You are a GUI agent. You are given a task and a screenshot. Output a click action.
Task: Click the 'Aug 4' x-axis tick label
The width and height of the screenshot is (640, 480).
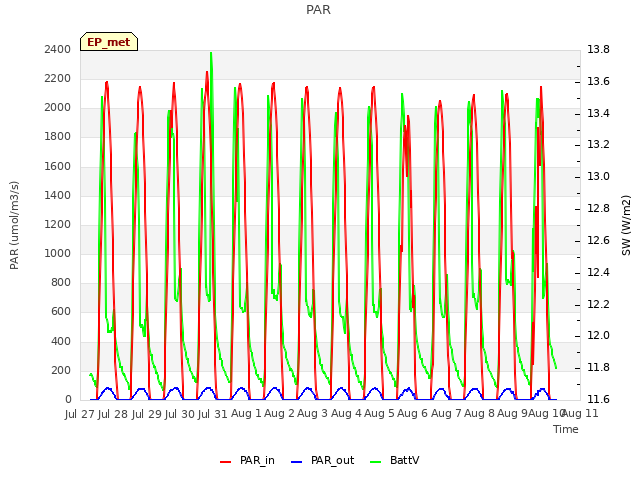point(346,413)
